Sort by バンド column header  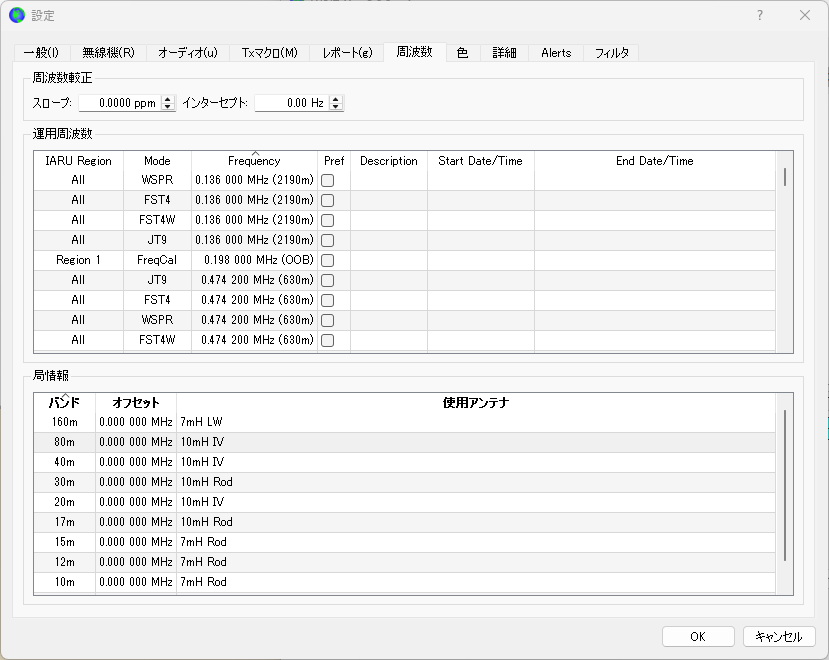[x=65, y=403]
